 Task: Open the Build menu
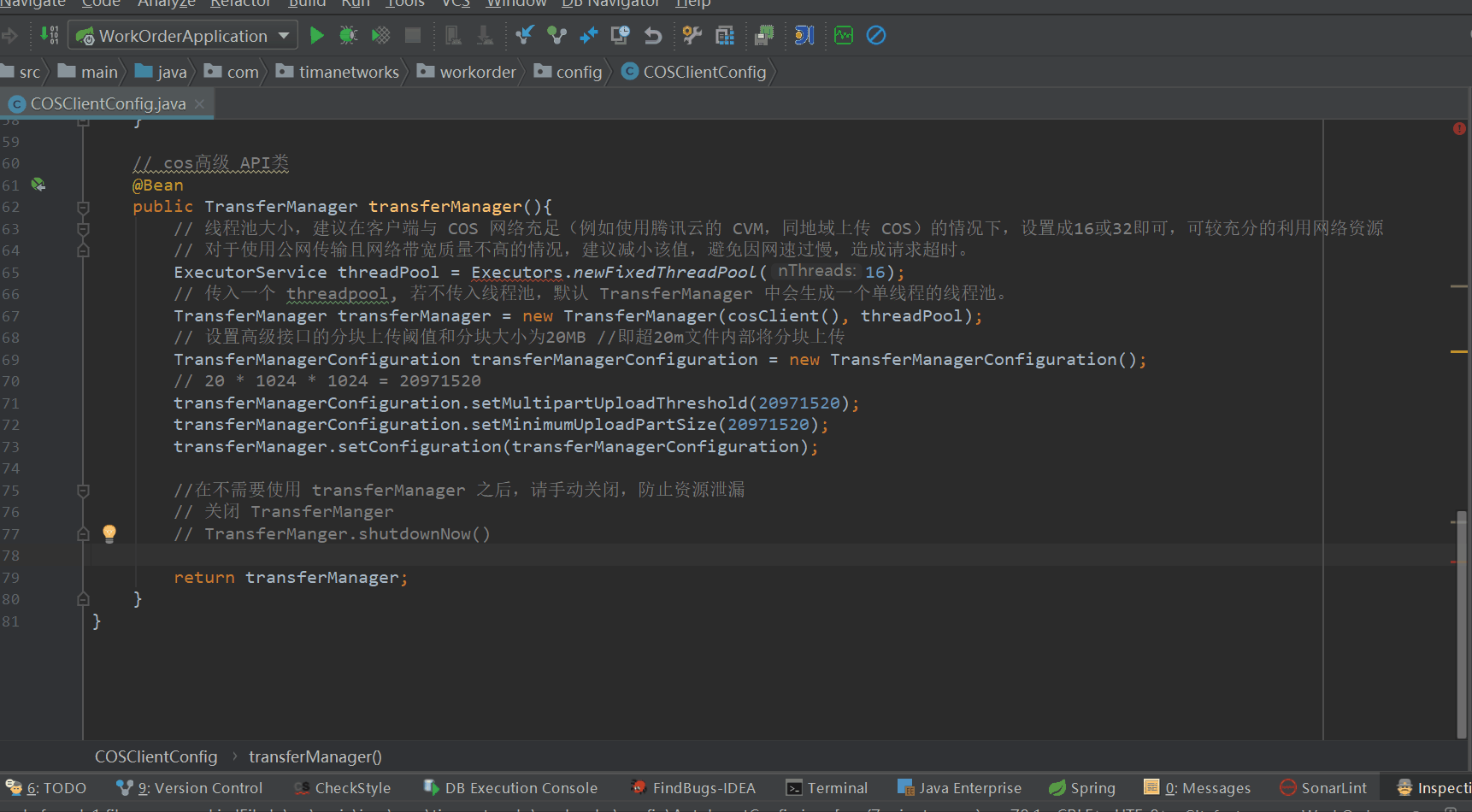tap(307, 4)
